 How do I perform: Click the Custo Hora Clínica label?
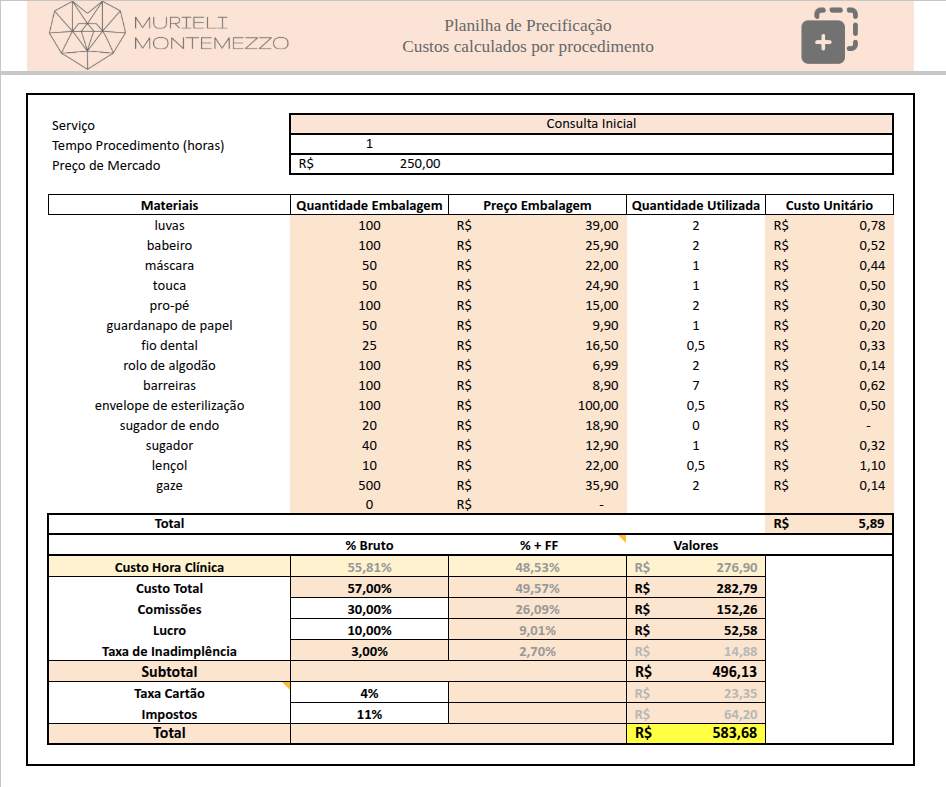166,567
